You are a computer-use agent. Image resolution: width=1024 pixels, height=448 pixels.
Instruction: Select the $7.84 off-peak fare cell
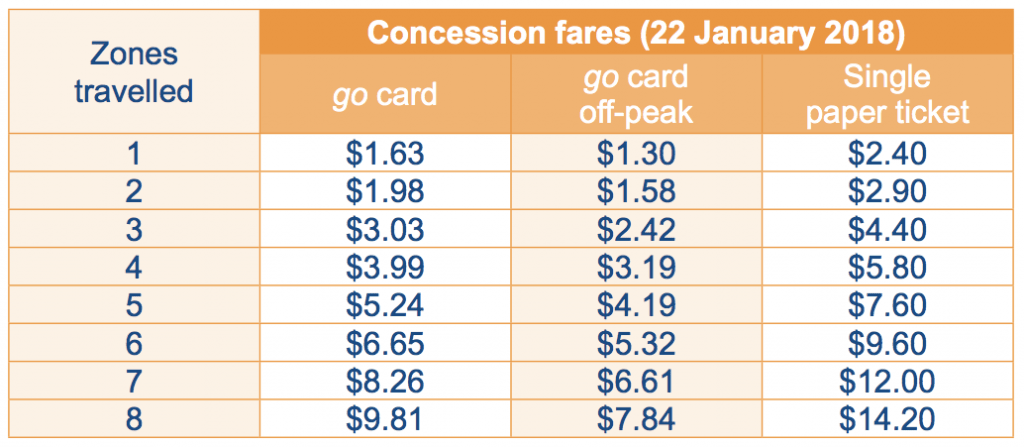click(635, 419)
